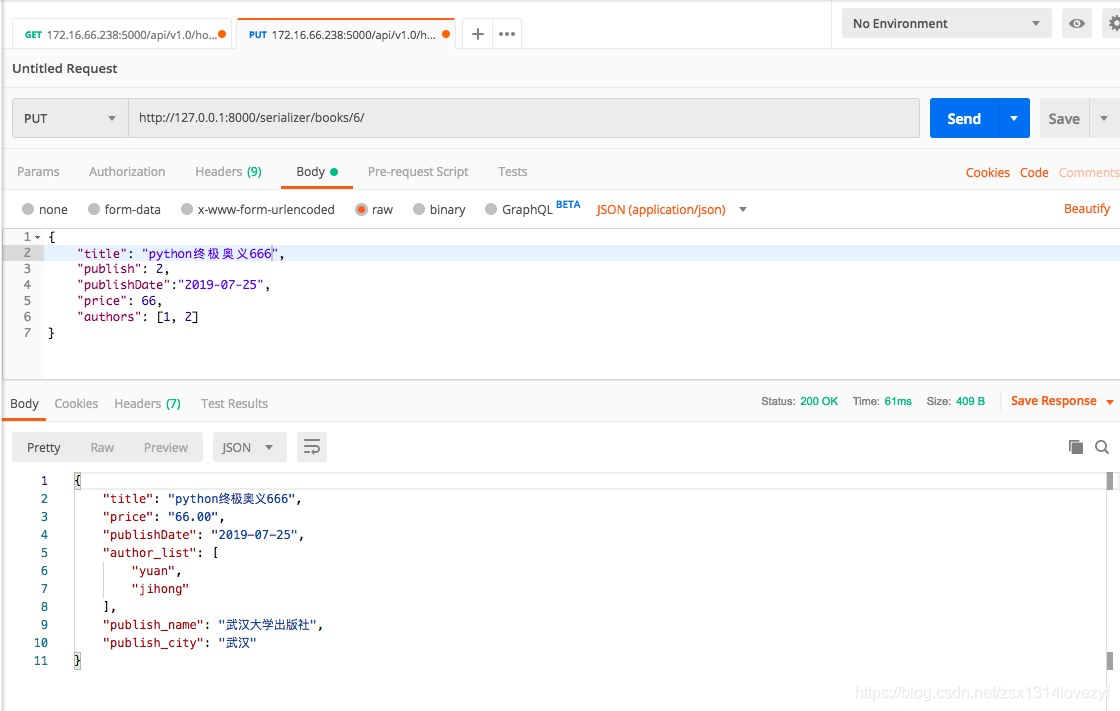Viewport: 1120px width, 711px height.
Task: Expand the Send button dropdown arrow
Action: tap(1014, 119)
